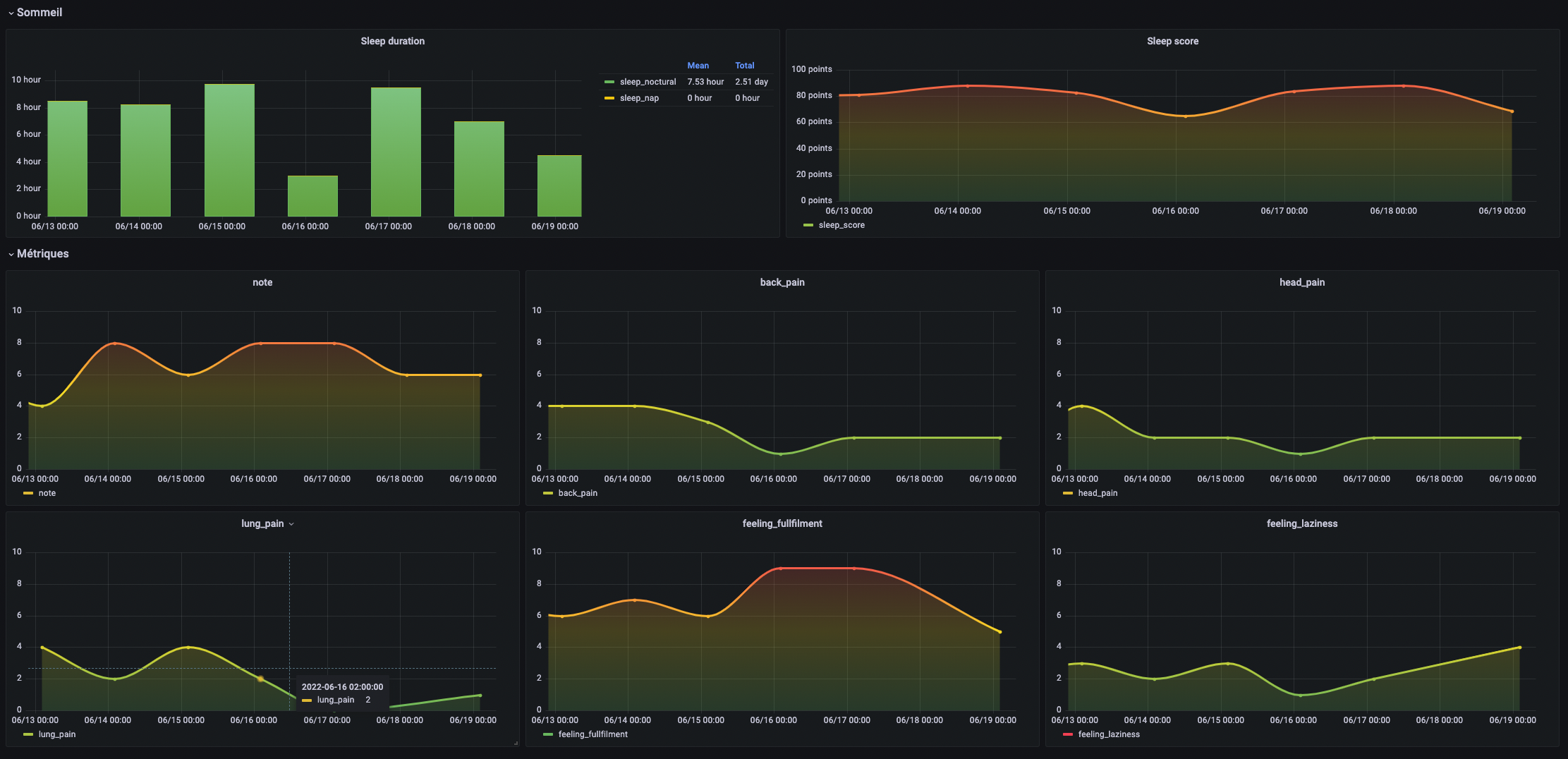Toggle the back_pain series legend label

(578, 493)
